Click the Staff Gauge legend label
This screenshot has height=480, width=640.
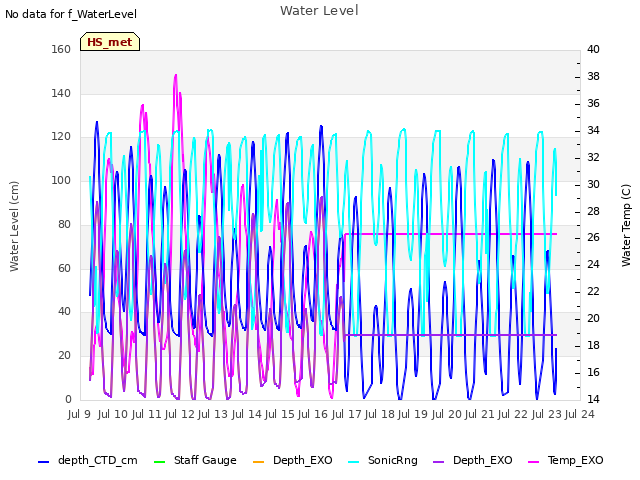tap(205, 460)
